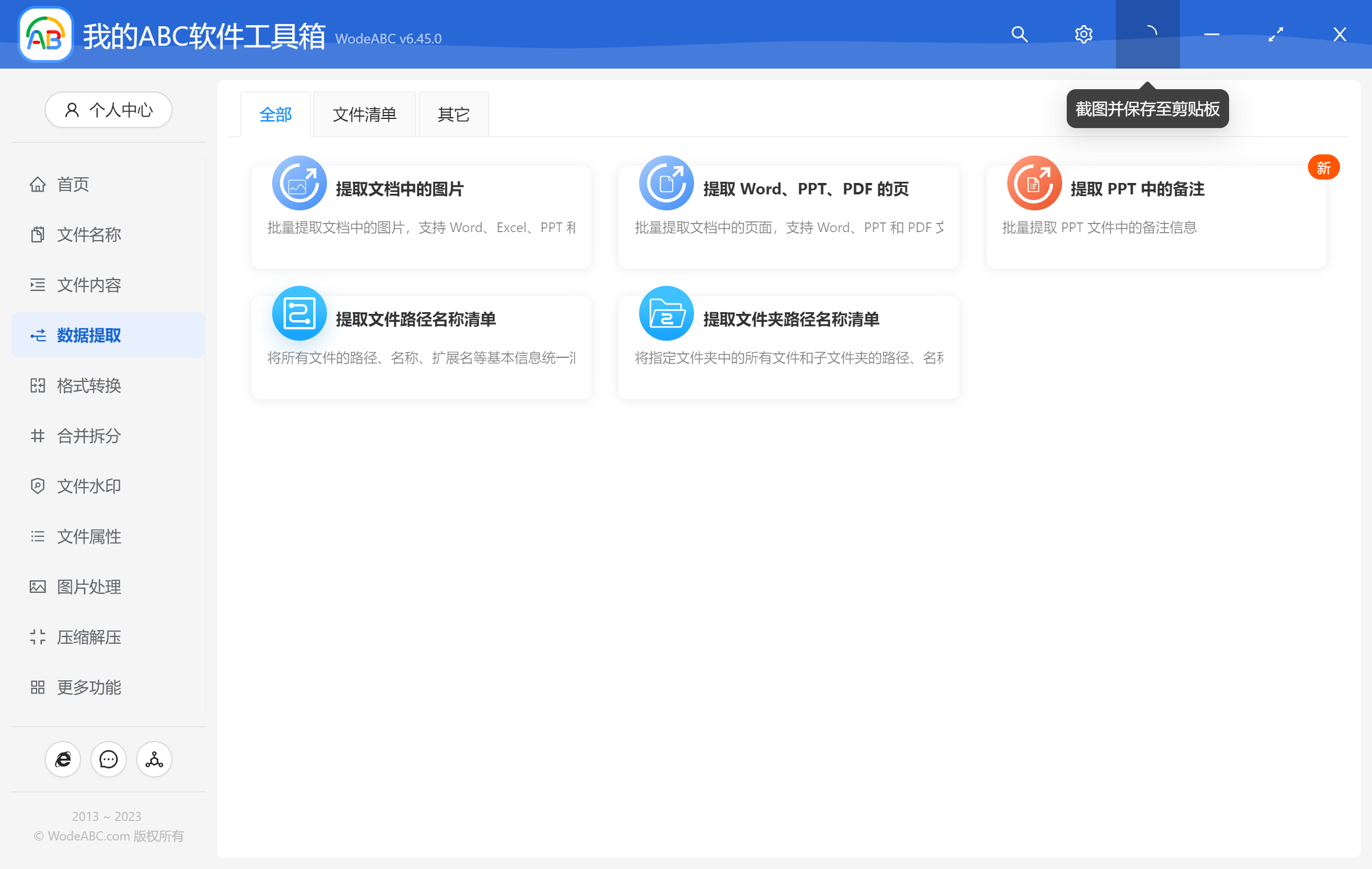Open the settings gear in the title bar
The height and width of the screenshot is (869, 1372).
(1083, 34)
